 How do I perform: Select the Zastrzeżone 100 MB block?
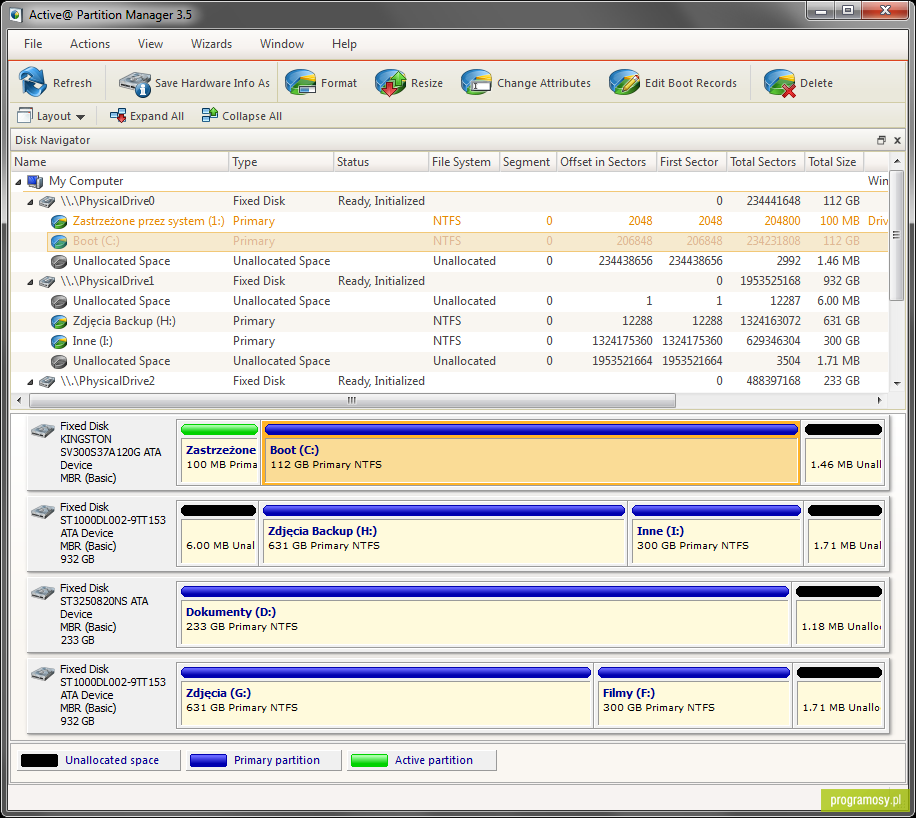click(x=219, y=453)
